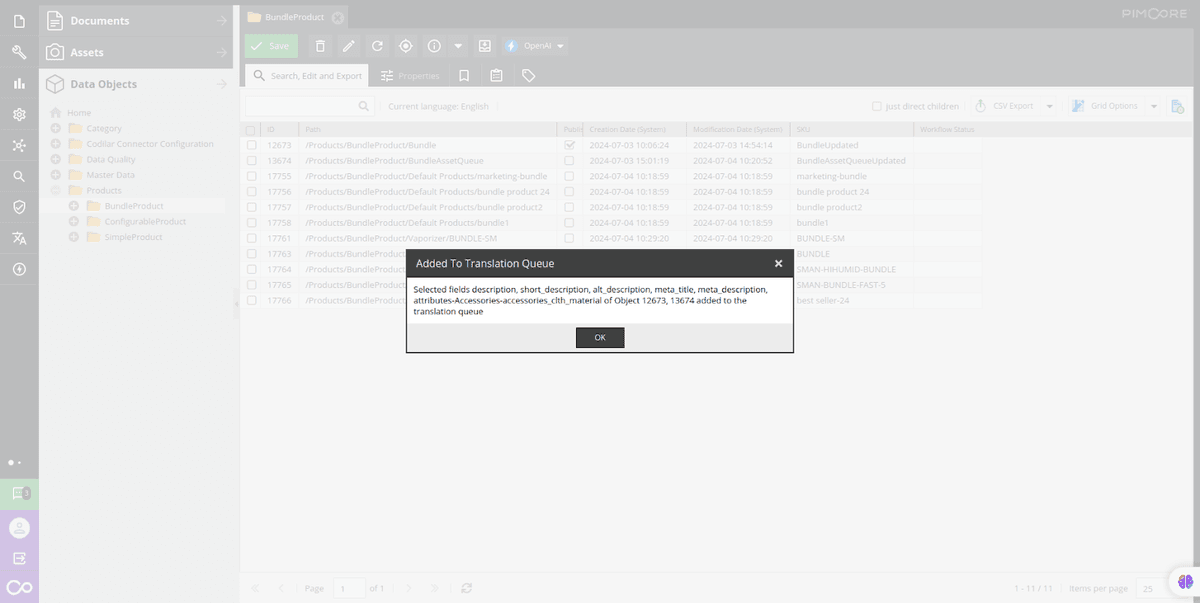Open the bookmark icon tab
Screen dimensions: 1200x603
(464, 75)
